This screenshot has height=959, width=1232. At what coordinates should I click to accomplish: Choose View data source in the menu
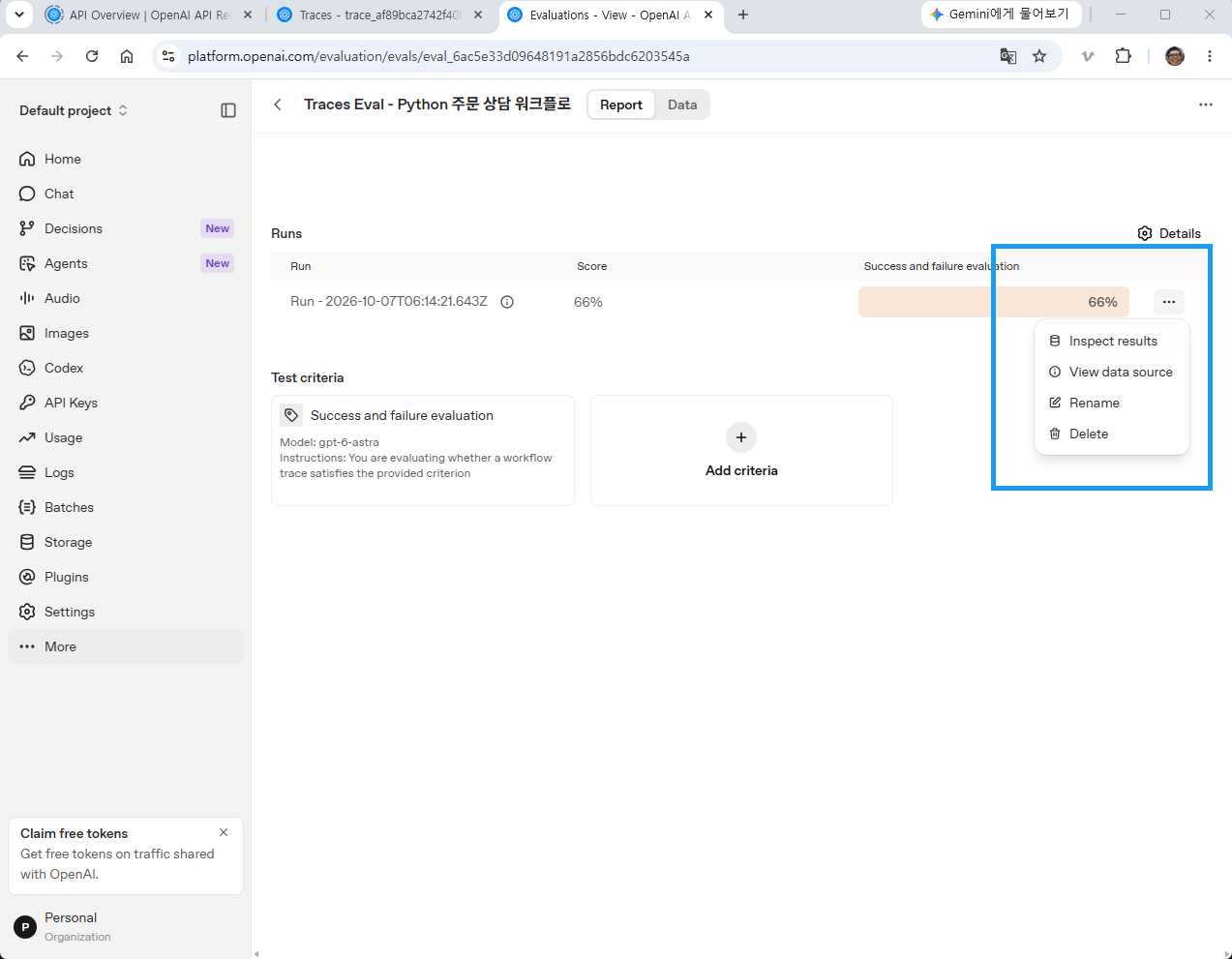pos(1112,372)
